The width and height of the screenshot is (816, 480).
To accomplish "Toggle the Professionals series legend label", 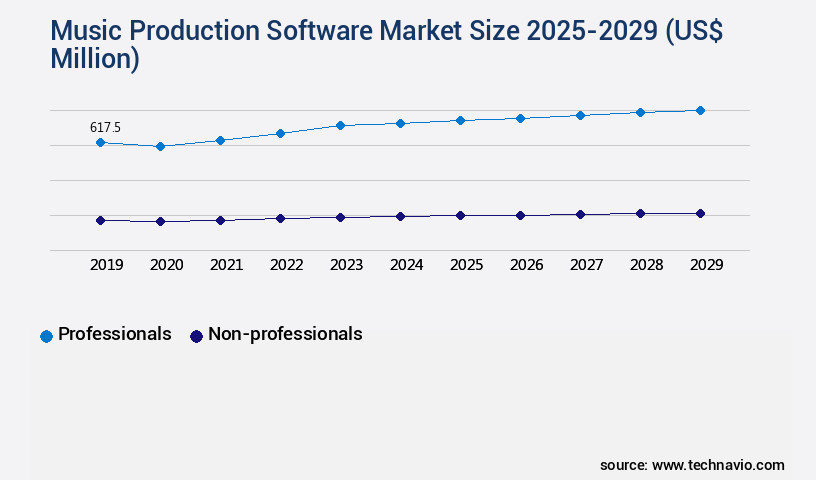I will pos(114,334).
